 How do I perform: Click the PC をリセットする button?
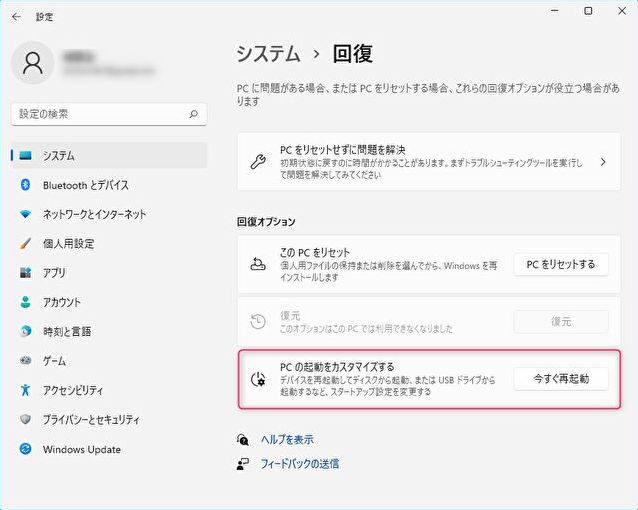click(x=561, y=265)
